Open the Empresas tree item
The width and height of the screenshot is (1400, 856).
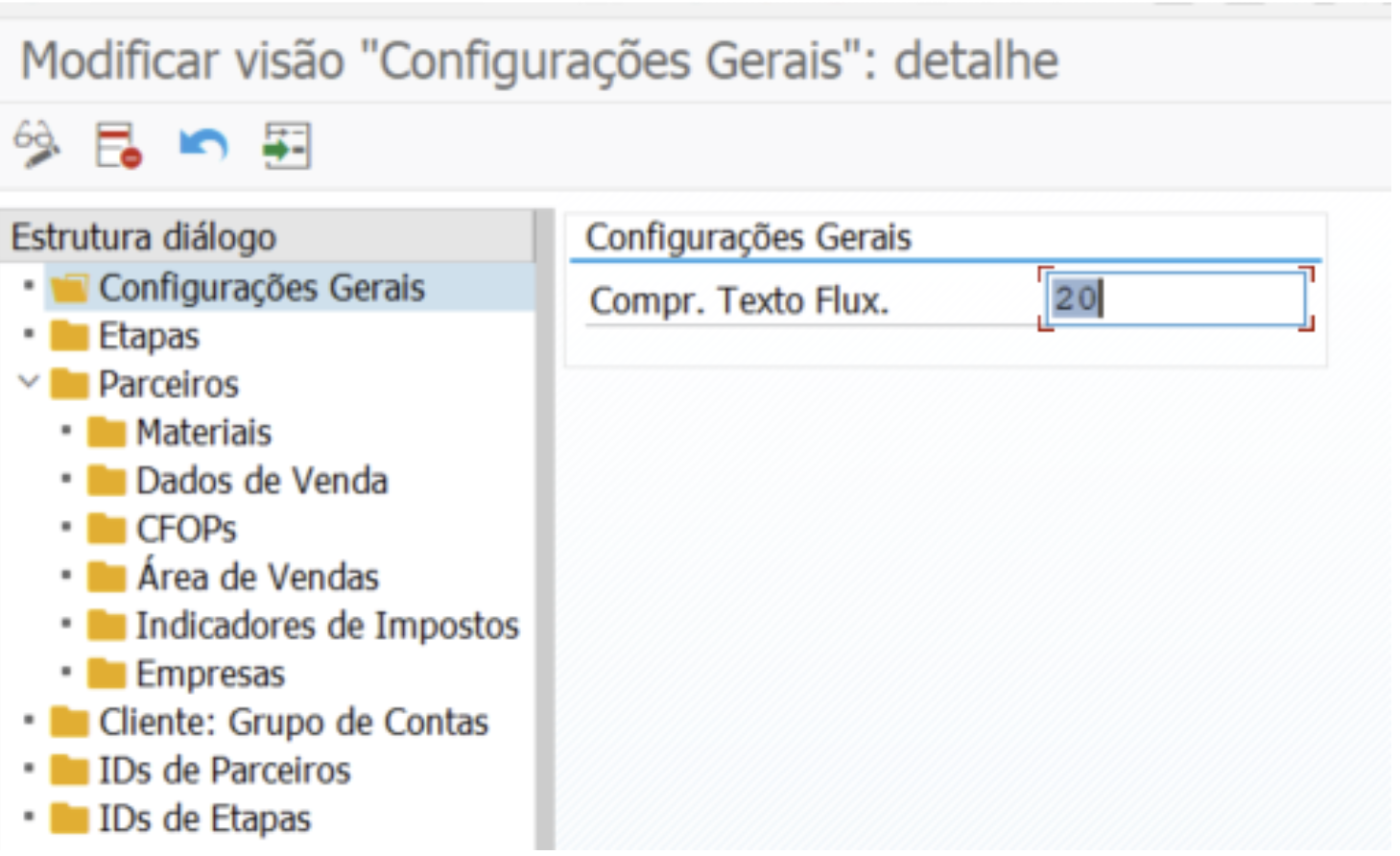pyautogui.click(x=210, y=674)
